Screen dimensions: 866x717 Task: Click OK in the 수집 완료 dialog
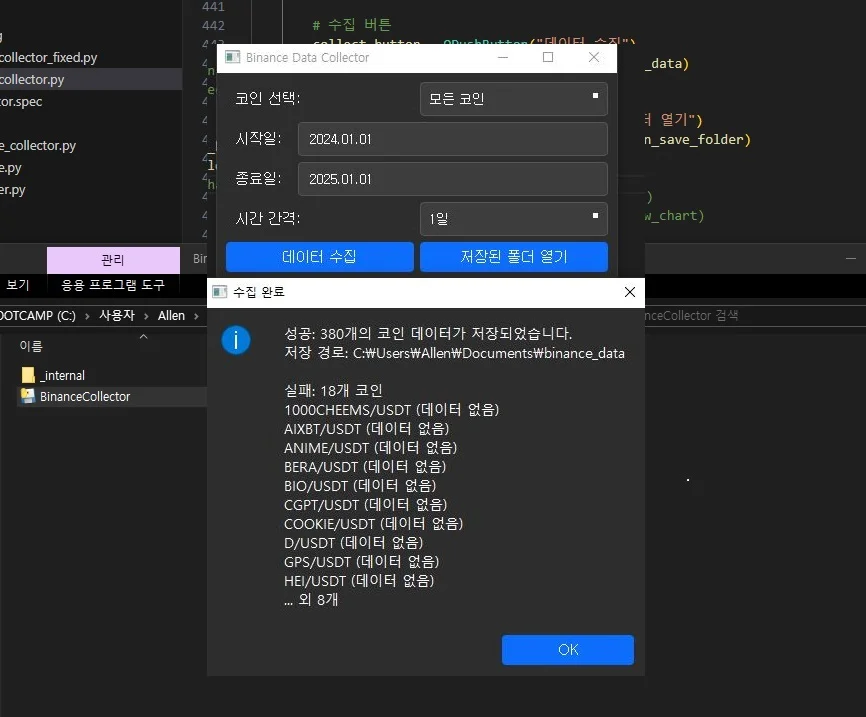(567, 650)
